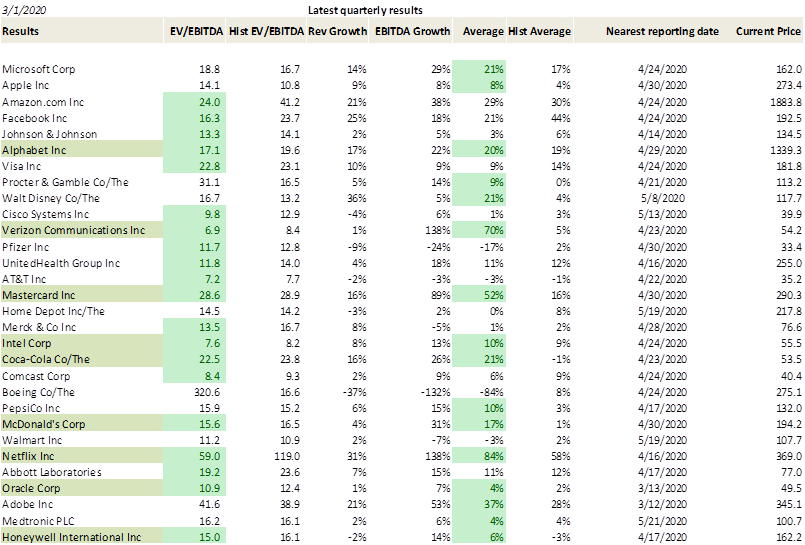The image size is (805, 545).
Task: Select Boeing's EV/EBITDA value 320.6
Action: pyautogui.click(x=205, y=392)
